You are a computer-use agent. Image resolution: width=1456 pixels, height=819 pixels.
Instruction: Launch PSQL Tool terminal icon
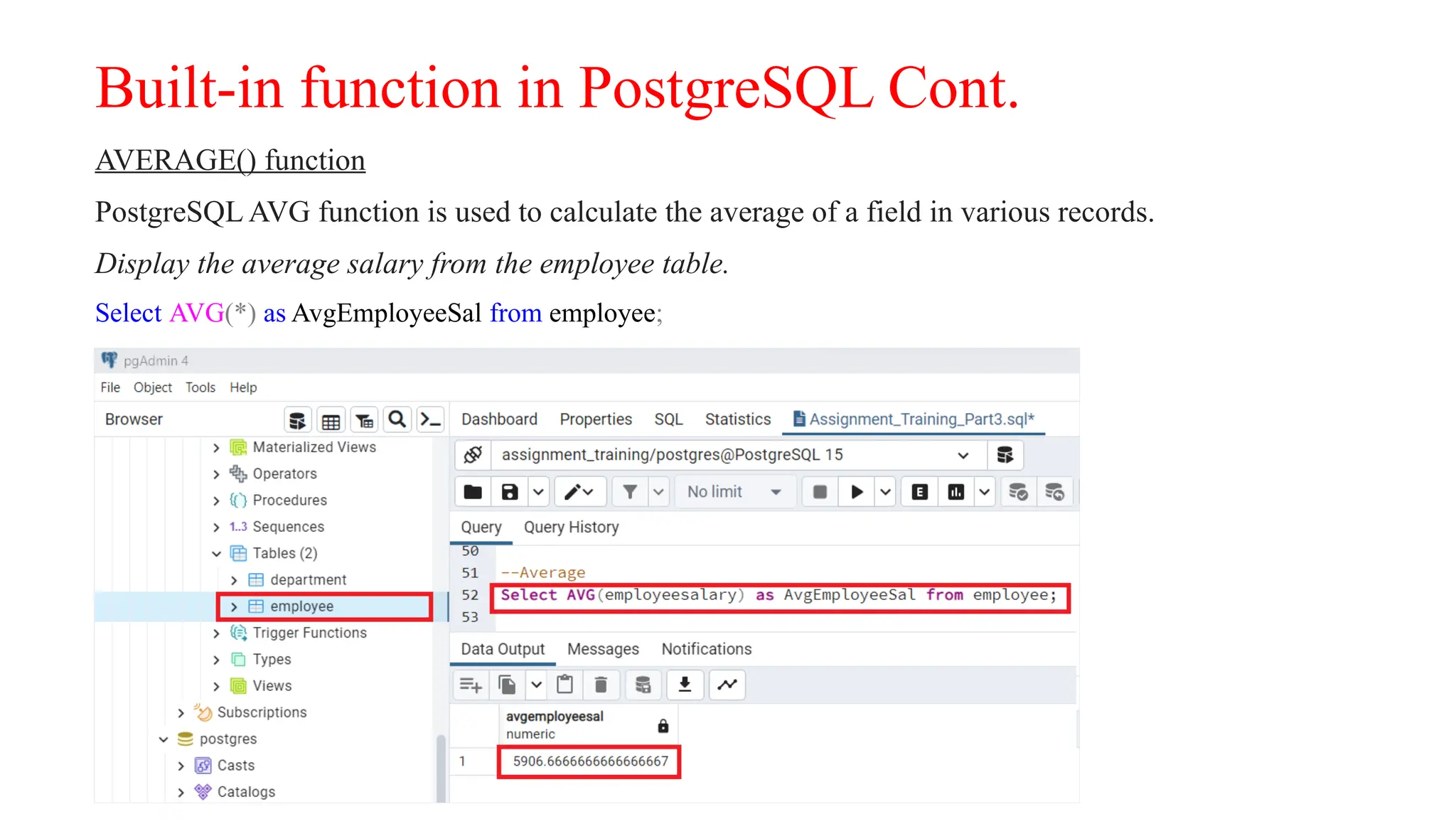click(431, 420)
